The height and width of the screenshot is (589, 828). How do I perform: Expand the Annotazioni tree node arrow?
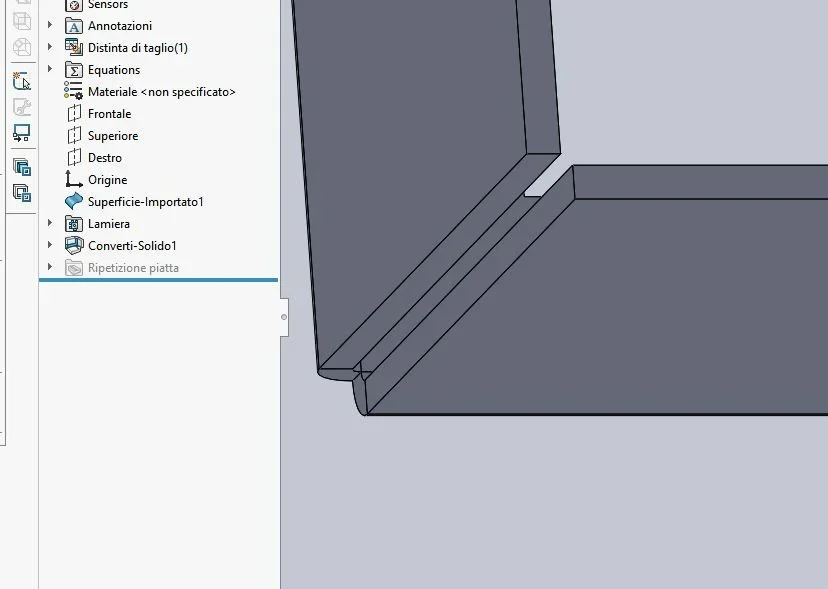50,25
